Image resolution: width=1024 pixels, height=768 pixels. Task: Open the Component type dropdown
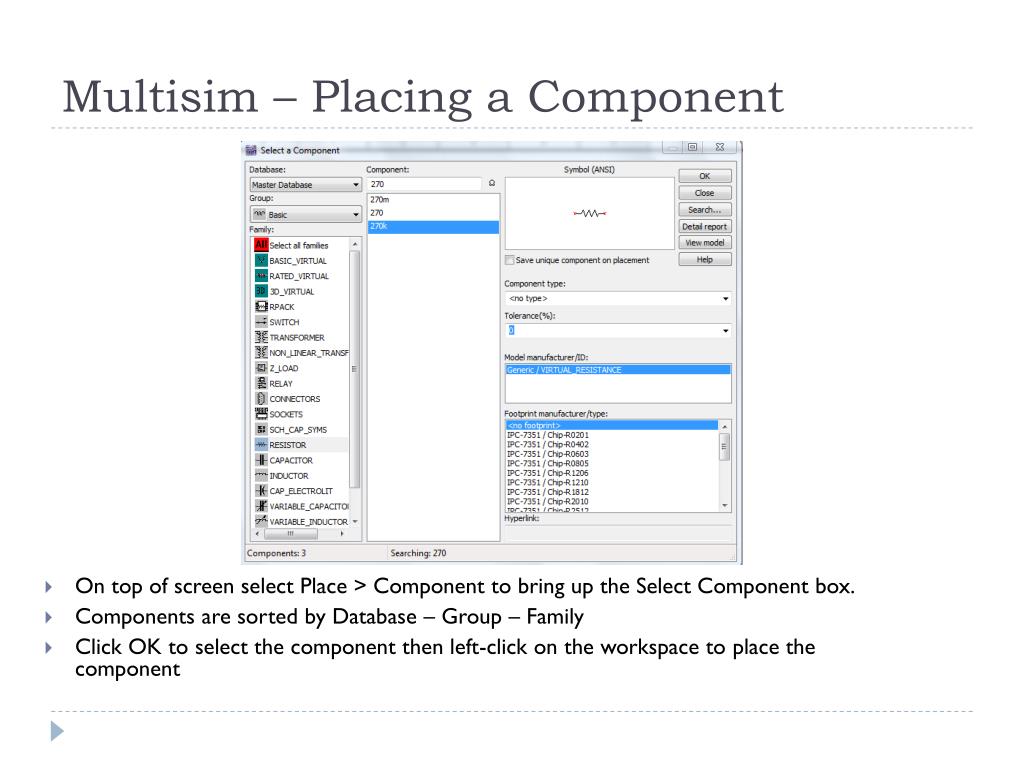coord(617,298)
